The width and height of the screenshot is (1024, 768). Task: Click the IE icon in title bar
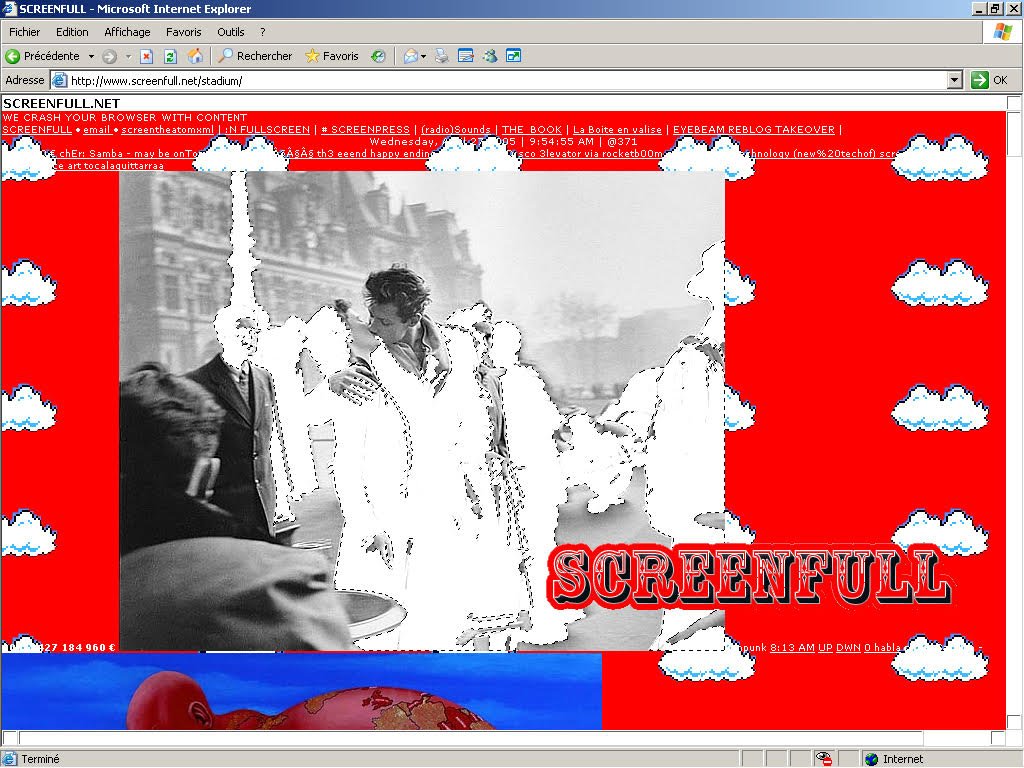pos(9,8)
